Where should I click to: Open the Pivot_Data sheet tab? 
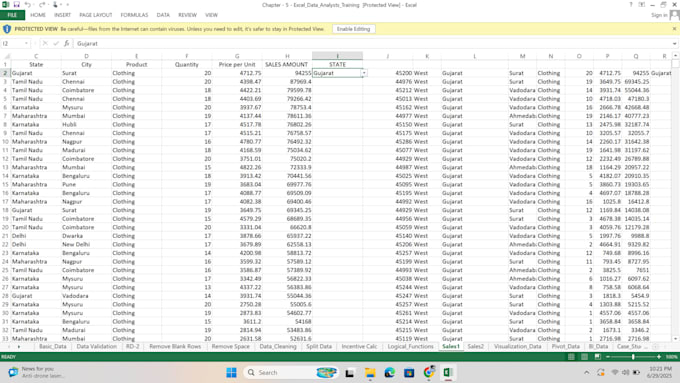point(566,347)
